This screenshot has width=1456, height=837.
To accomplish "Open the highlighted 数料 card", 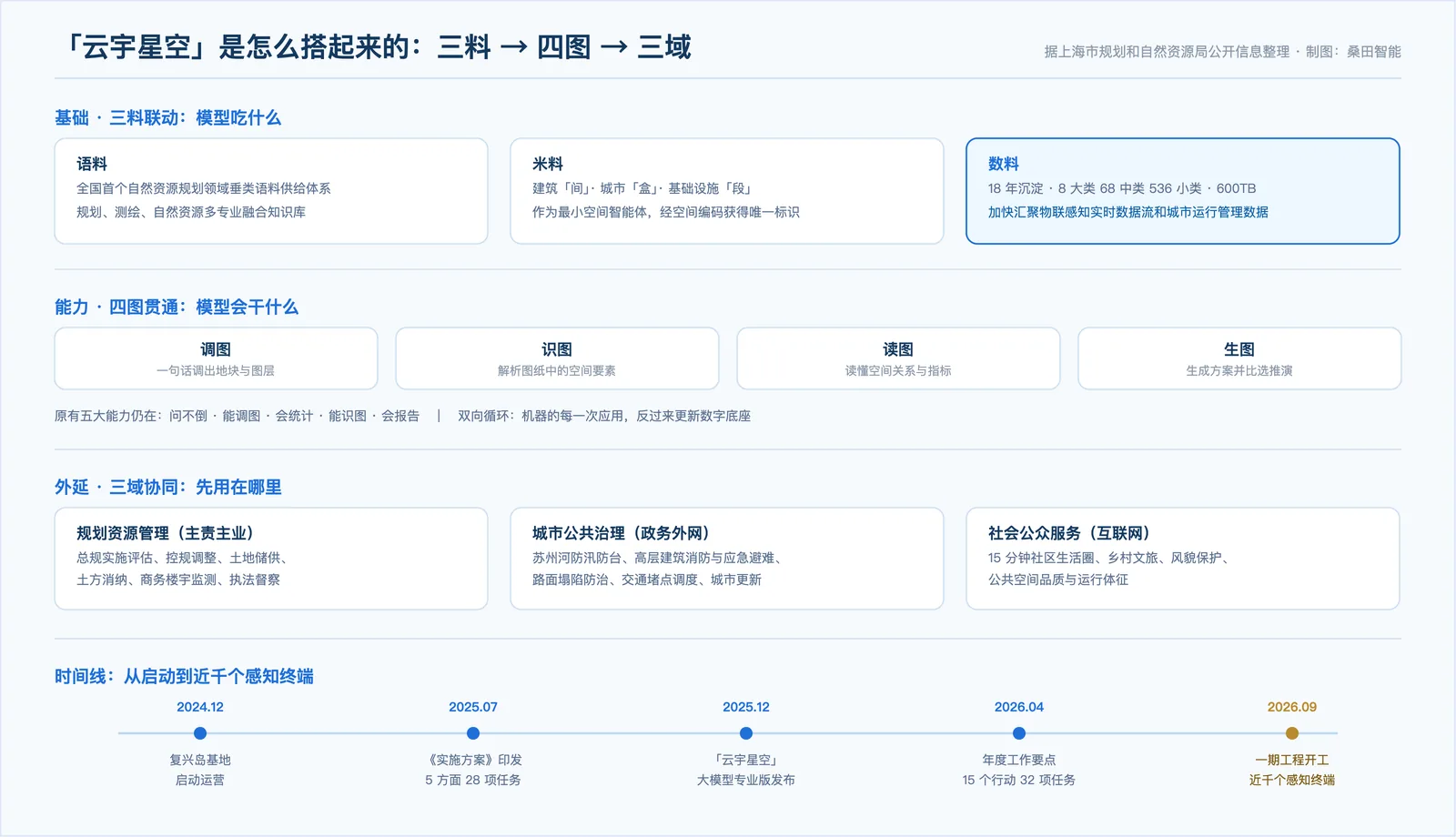I will pyautogui.click(x=1183, y=191).
